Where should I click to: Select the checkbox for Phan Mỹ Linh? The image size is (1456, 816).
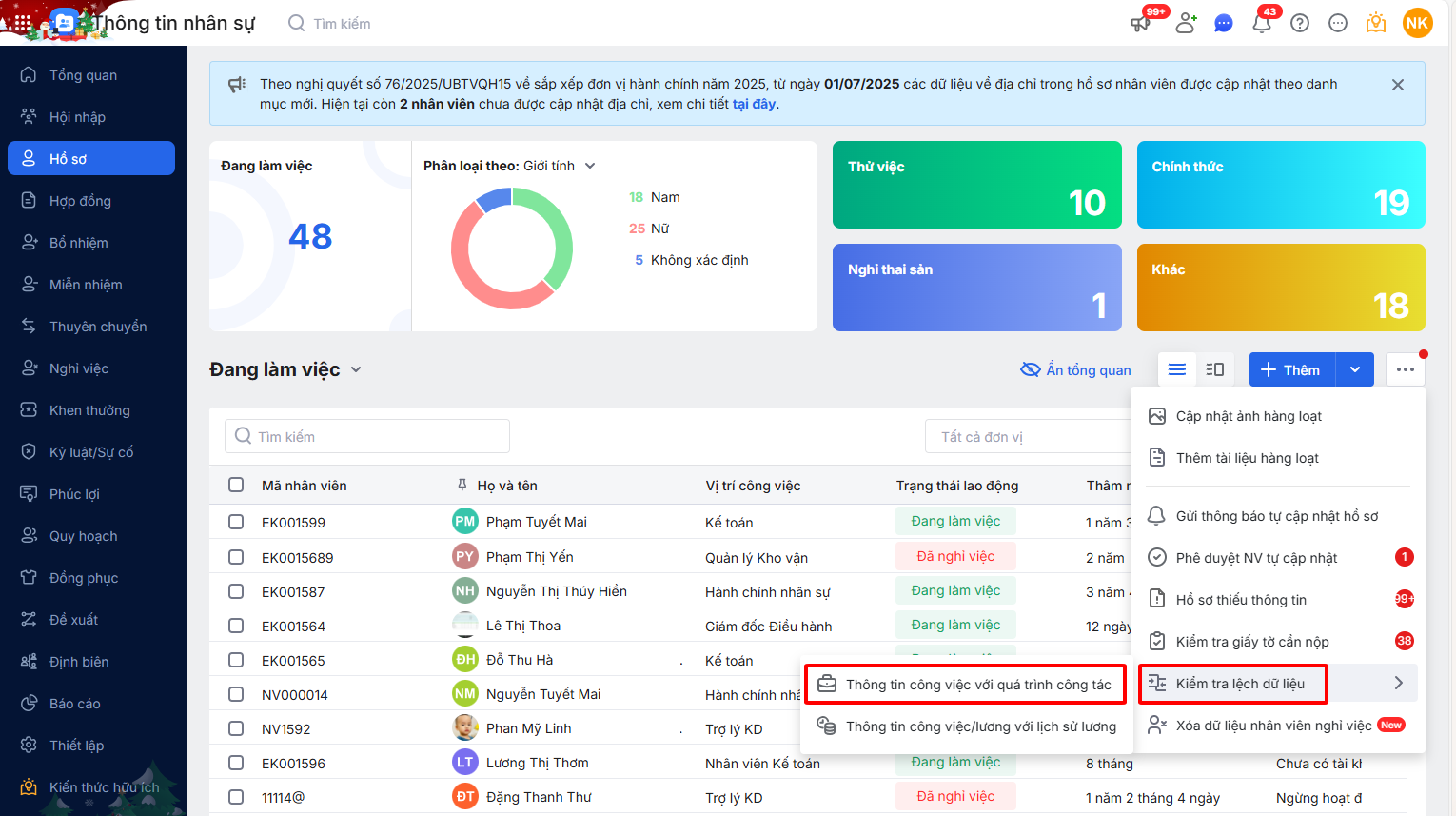pyautogui.click(x=236, y=728)
